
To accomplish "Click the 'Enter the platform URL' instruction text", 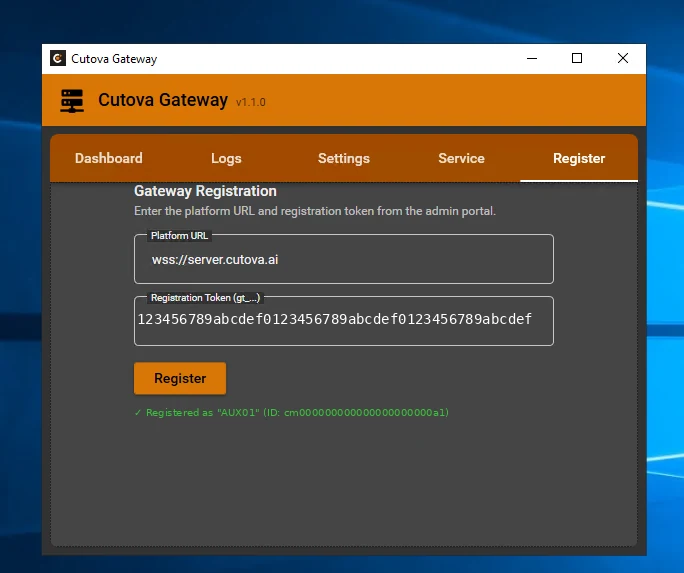I will click(315, 211).
